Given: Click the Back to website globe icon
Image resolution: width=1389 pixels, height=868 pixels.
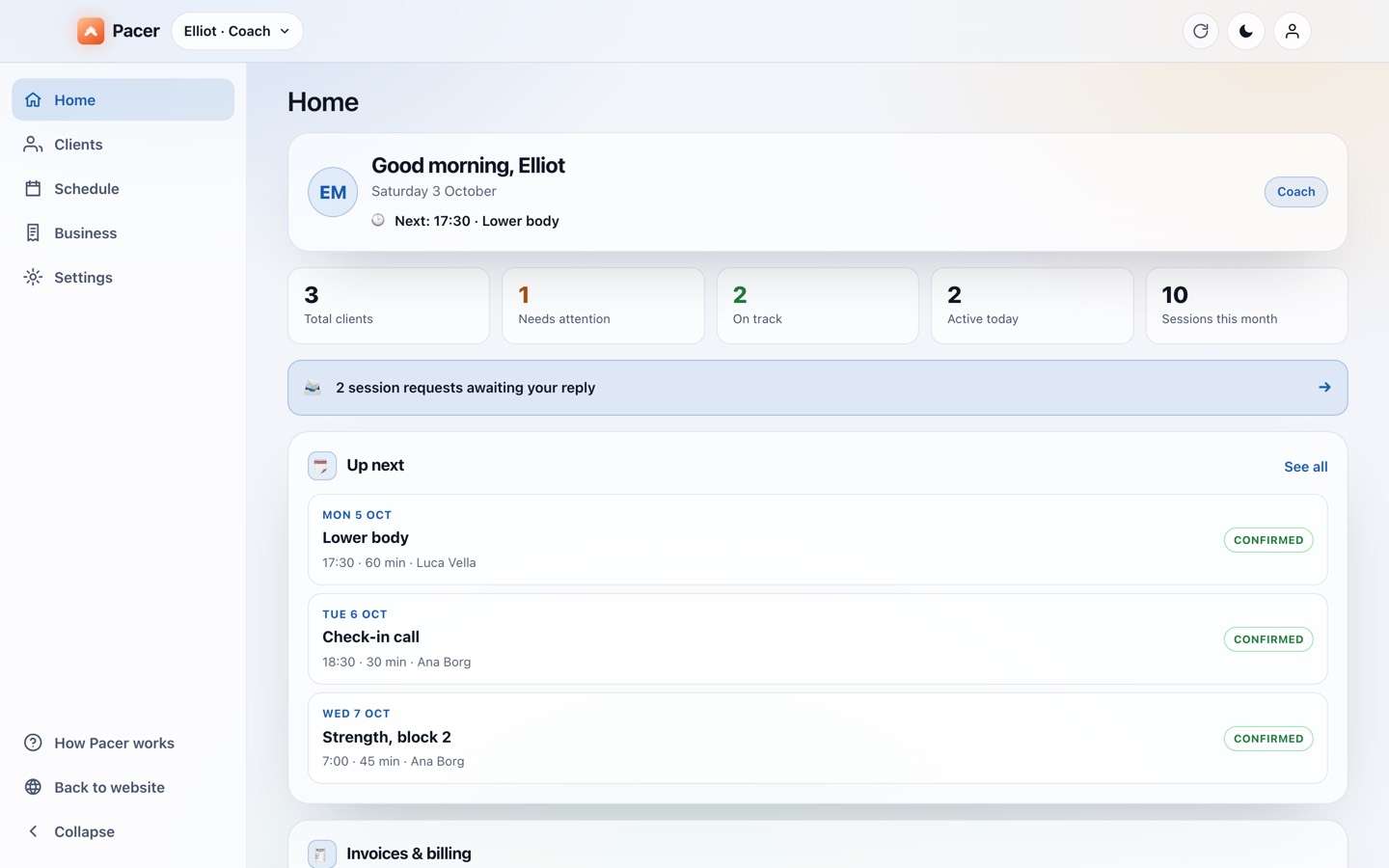Looking at the screenshot, I should (33, 787).
